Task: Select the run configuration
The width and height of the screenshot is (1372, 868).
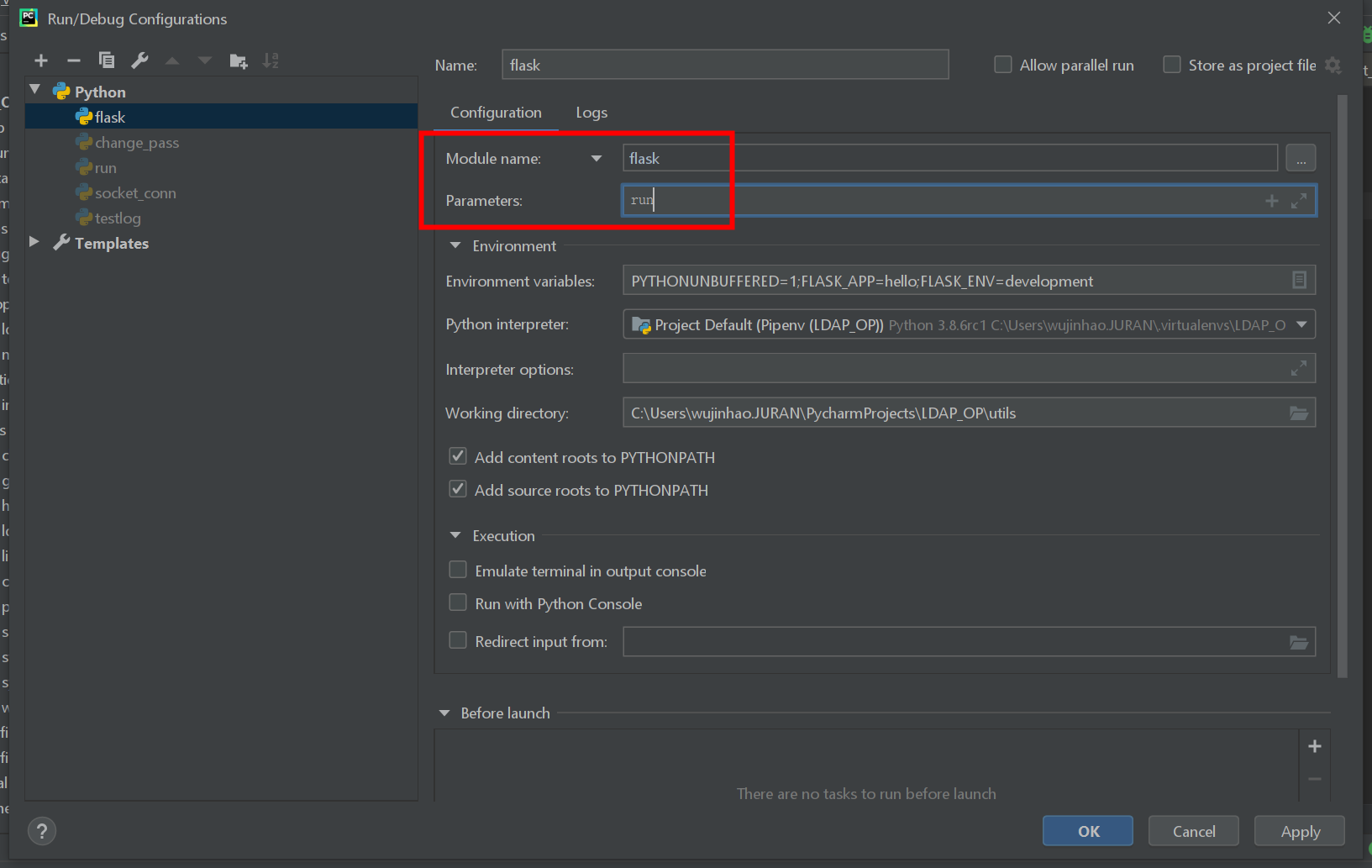Action: 222,167
